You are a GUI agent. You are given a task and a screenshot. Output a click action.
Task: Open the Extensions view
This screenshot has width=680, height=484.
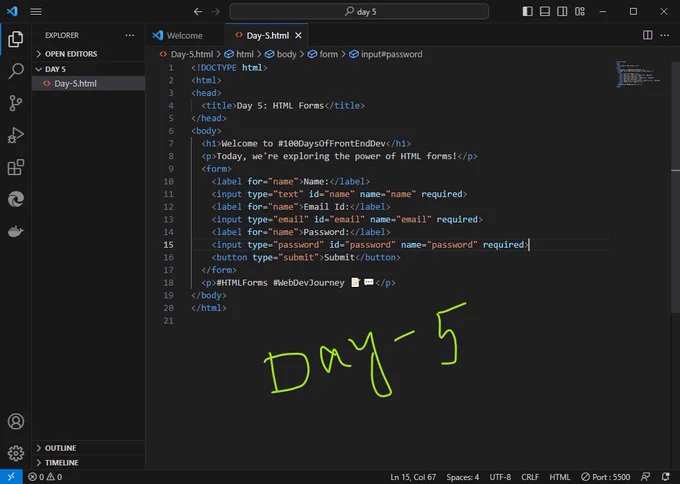tap(16, 167)
